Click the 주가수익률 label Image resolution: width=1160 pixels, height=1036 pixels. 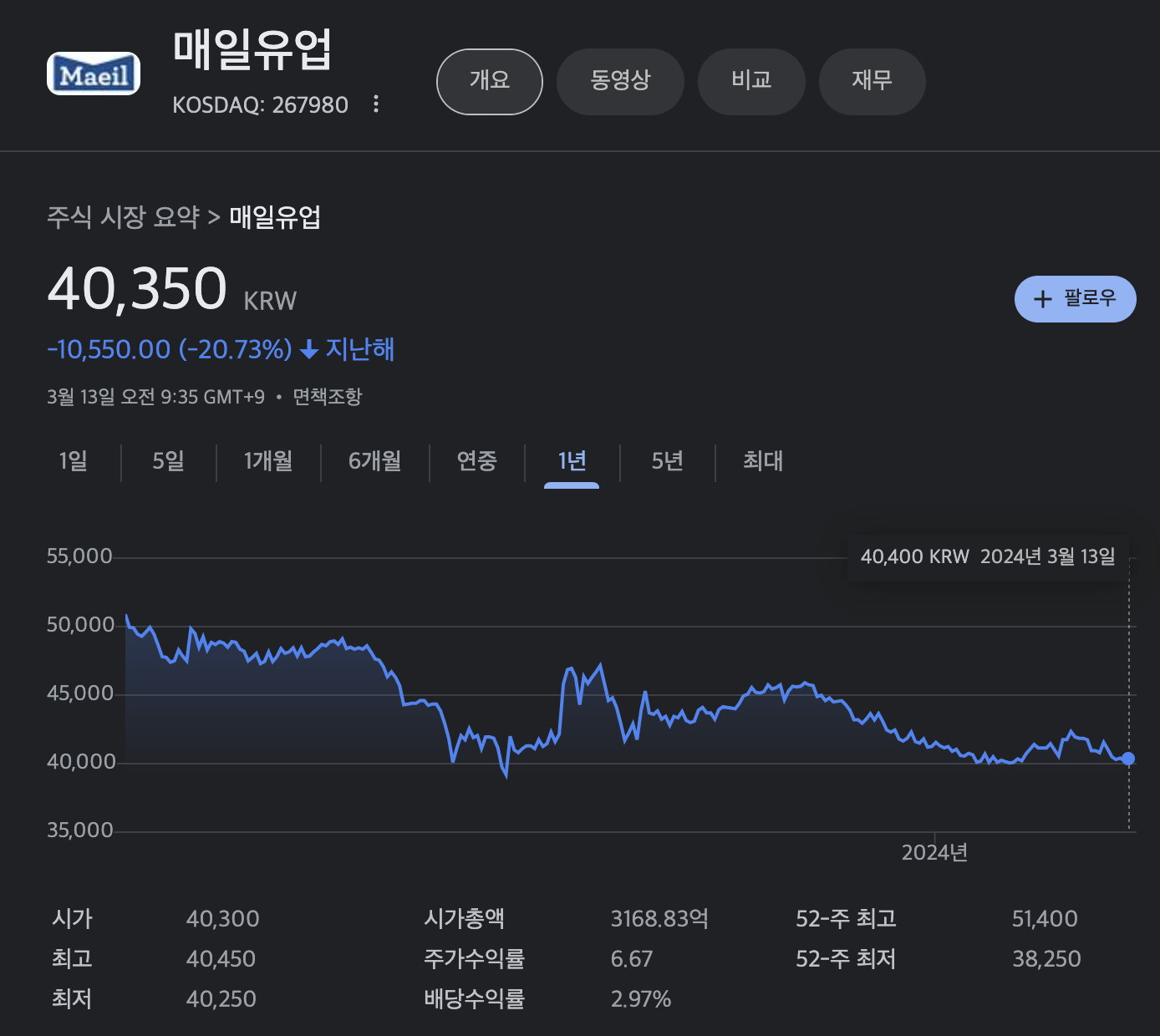[474, 959]
